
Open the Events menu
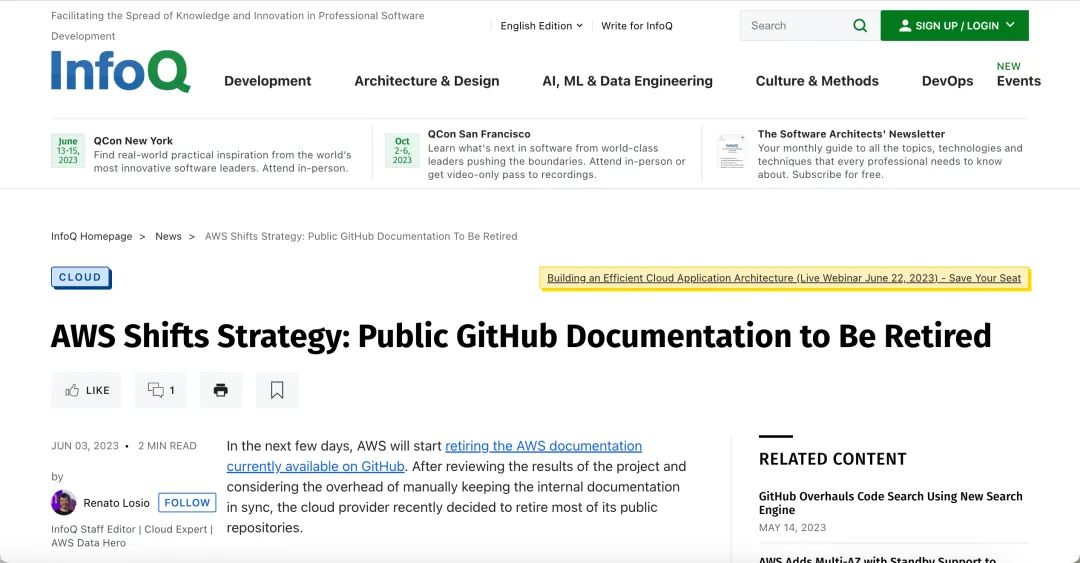pyautogui.click(x=1019, y=81)
